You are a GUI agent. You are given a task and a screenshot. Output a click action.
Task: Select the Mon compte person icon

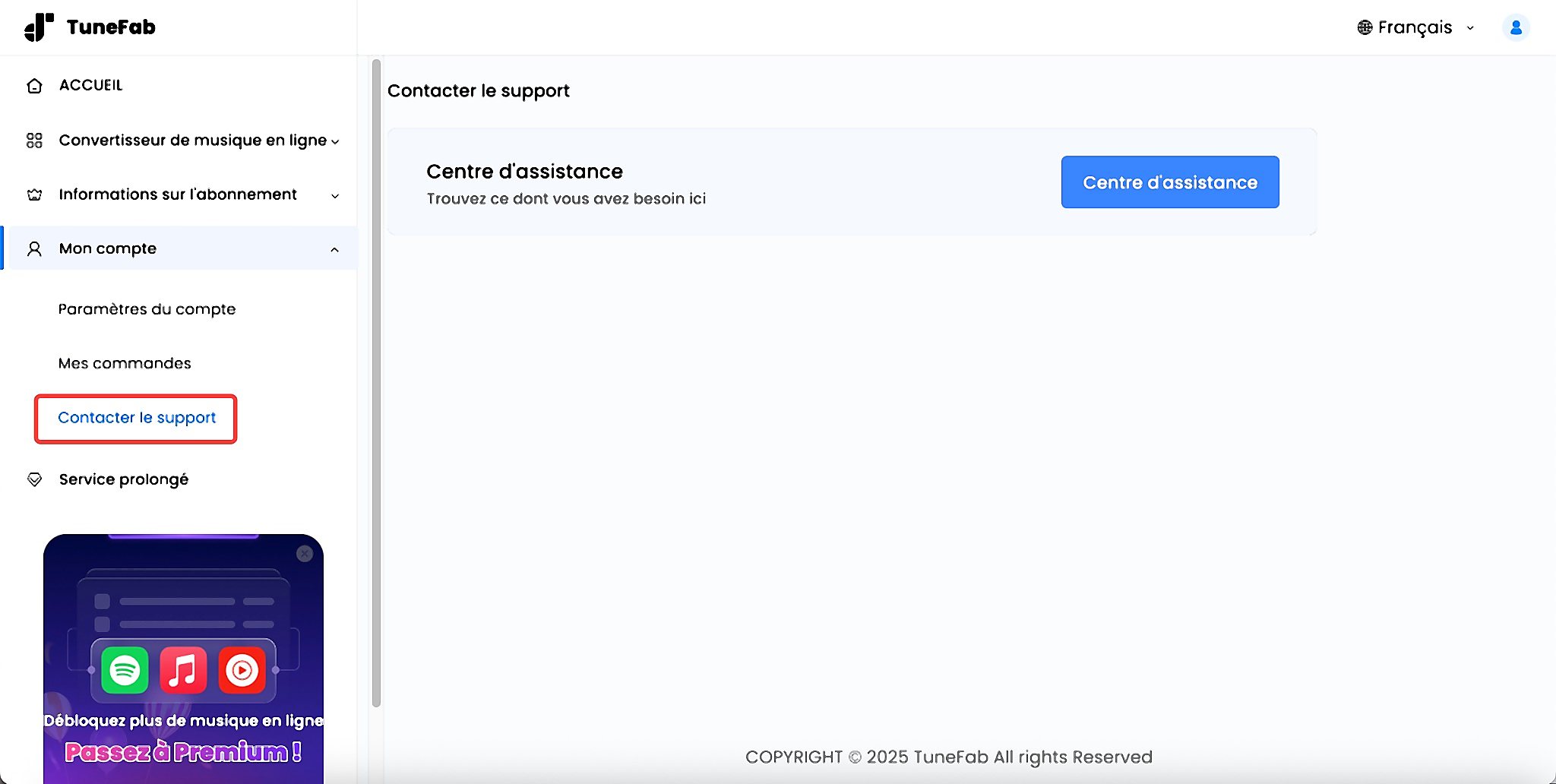(x=34, y=248)
